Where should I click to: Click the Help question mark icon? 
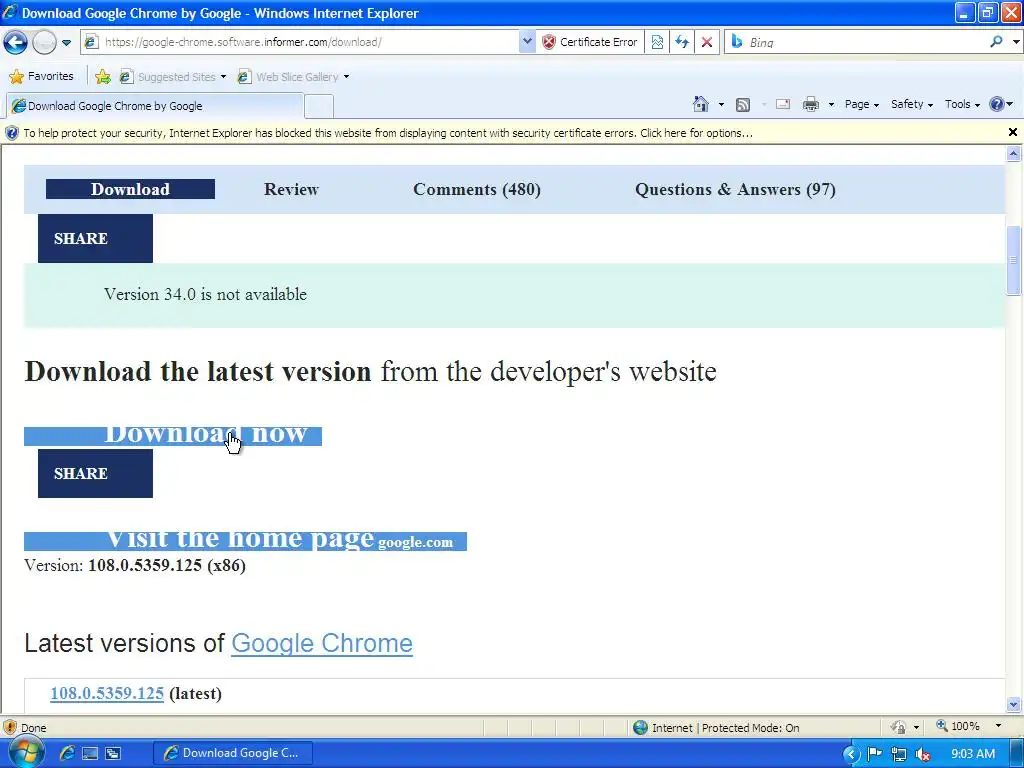pyautogui.click(x=997, y=104)
